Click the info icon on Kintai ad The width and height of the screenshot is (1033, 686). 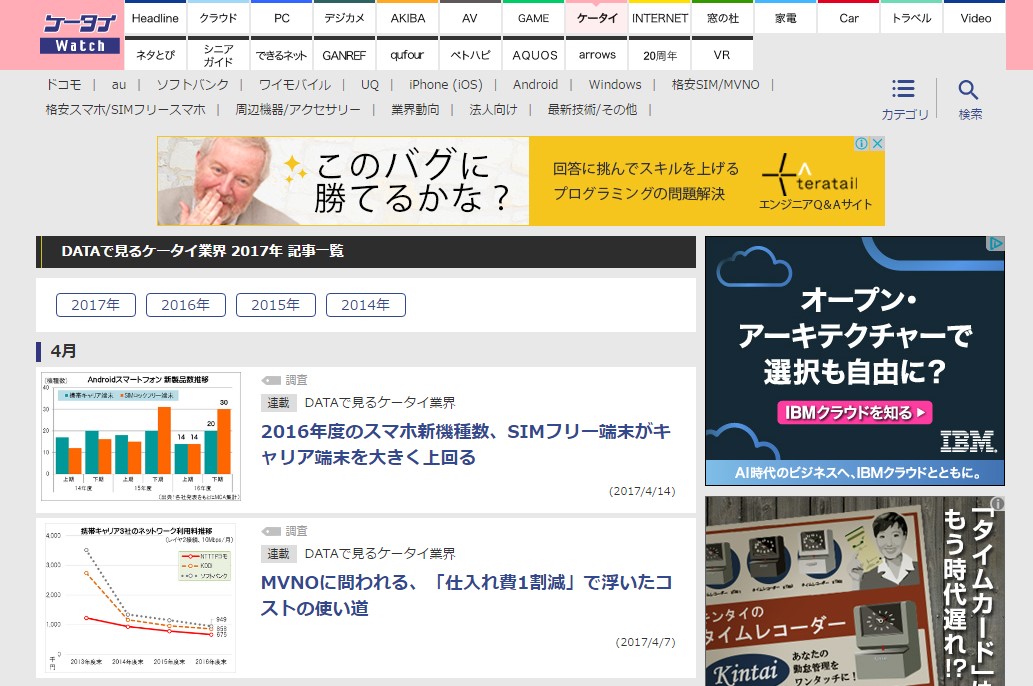point(998,503)
